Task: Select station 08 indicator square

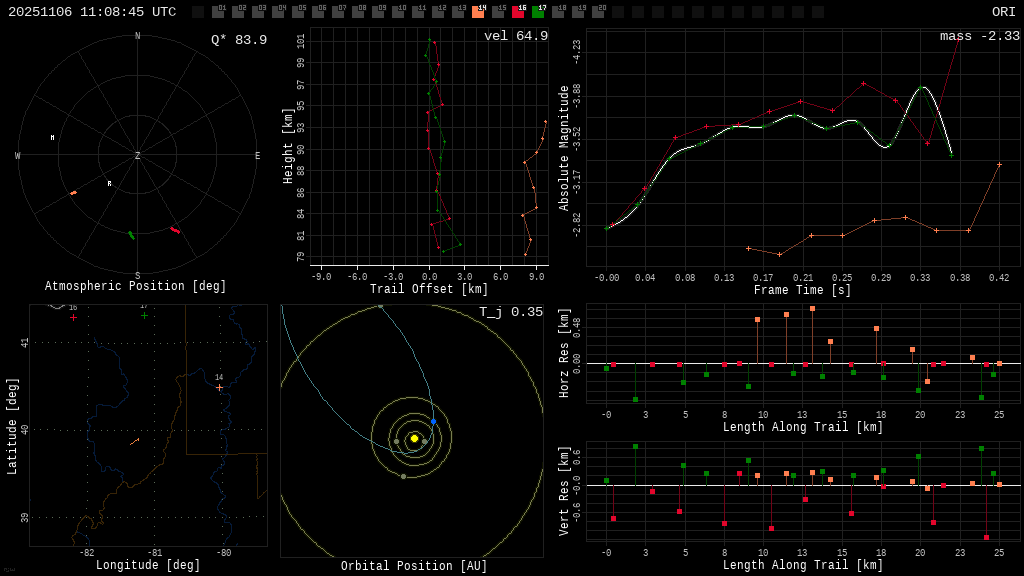Action: tap(359, 12)
